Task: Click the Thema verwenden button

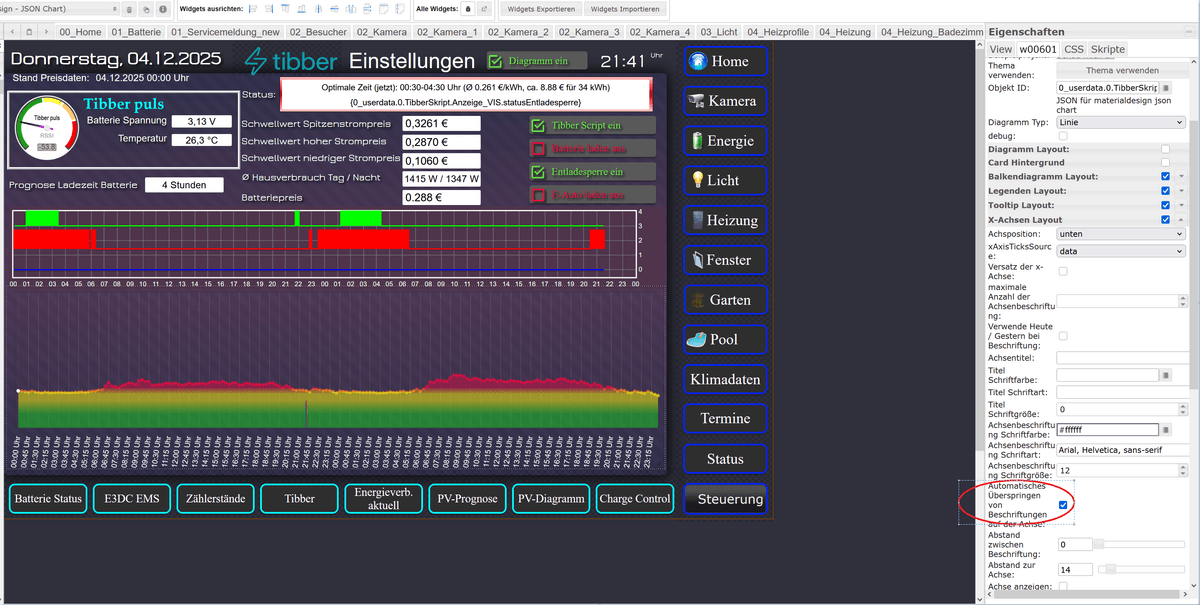Action: tap(1121, 70)
